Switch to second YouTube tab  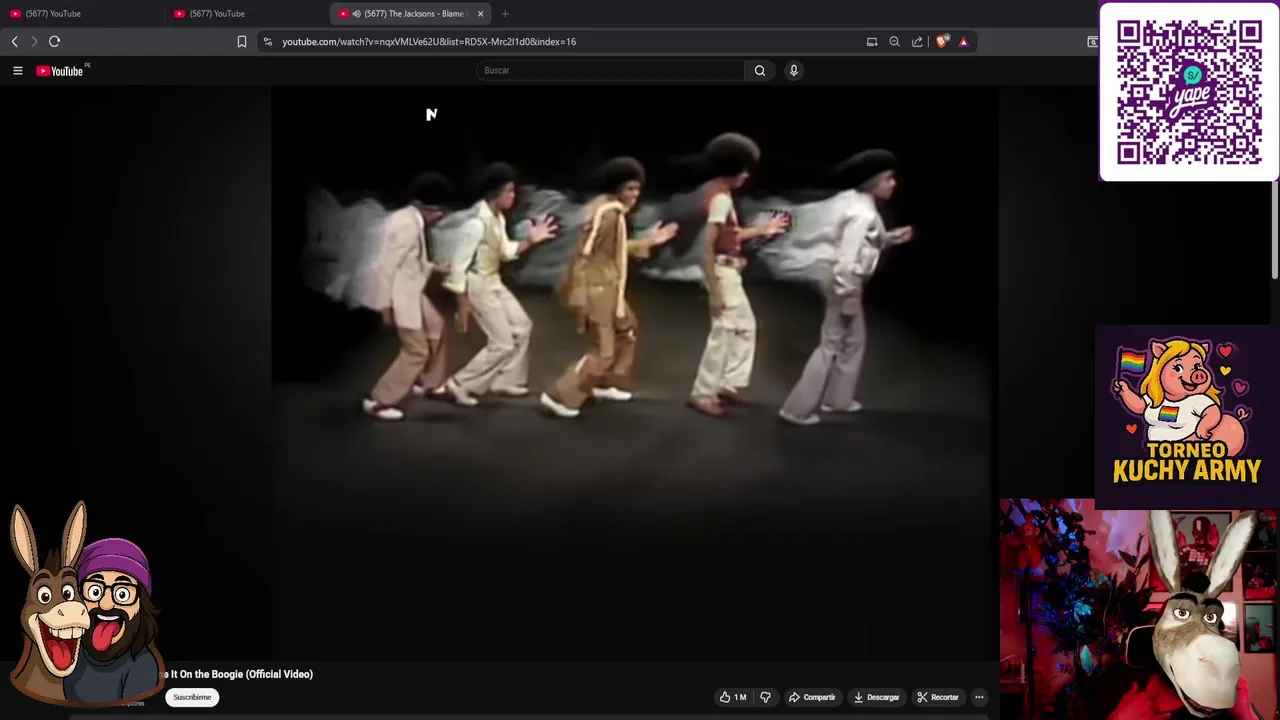(x=245, y=13)
